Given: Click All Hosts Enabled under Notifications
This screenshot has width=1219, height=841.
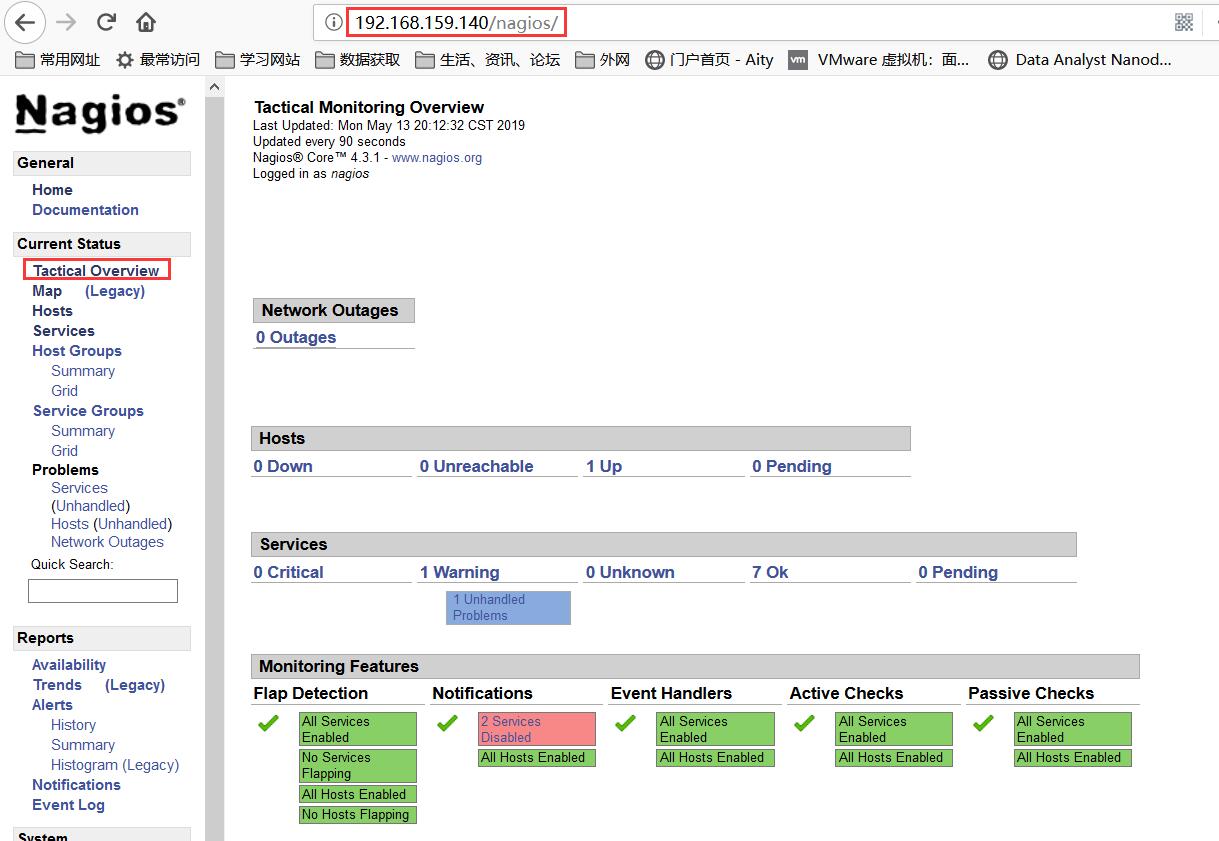Looking at the screenshot, I should click(x=537, y=758).
